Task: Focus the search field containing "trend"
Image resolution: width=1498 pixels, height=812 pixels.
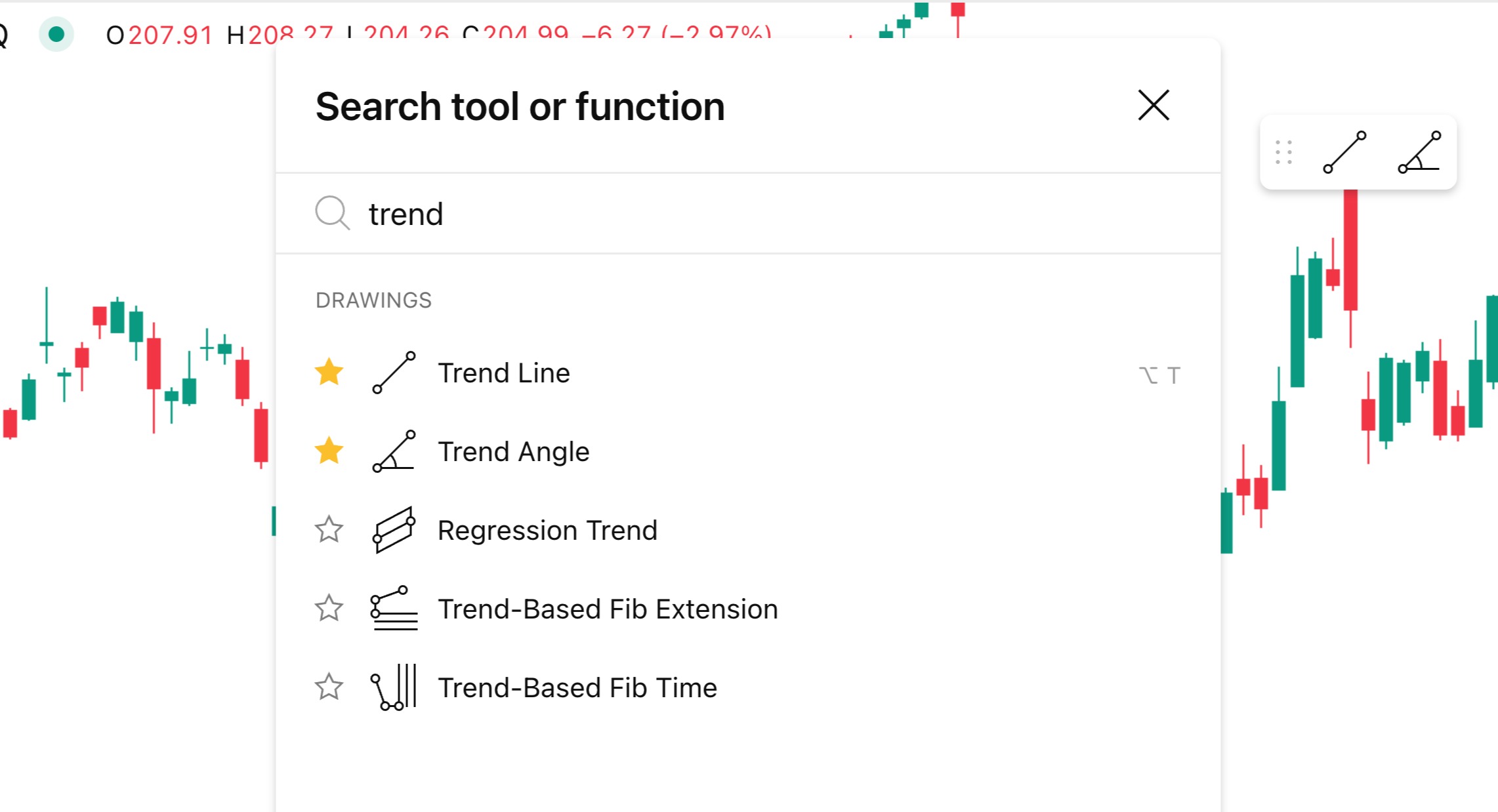Action: (x=748, y=214)
